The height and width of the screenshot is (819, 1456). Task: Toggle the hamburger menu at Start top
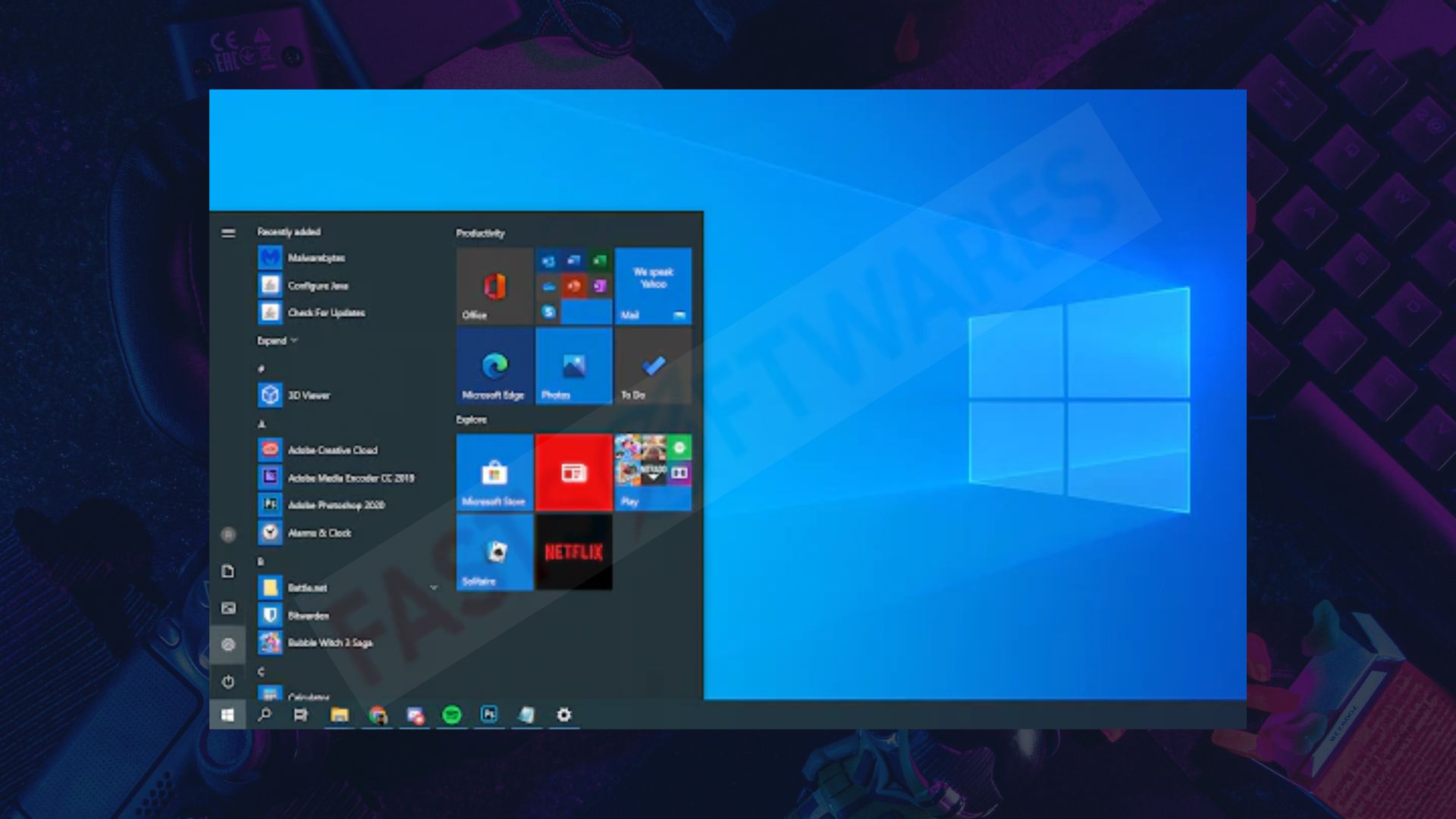tap(227, 233)
